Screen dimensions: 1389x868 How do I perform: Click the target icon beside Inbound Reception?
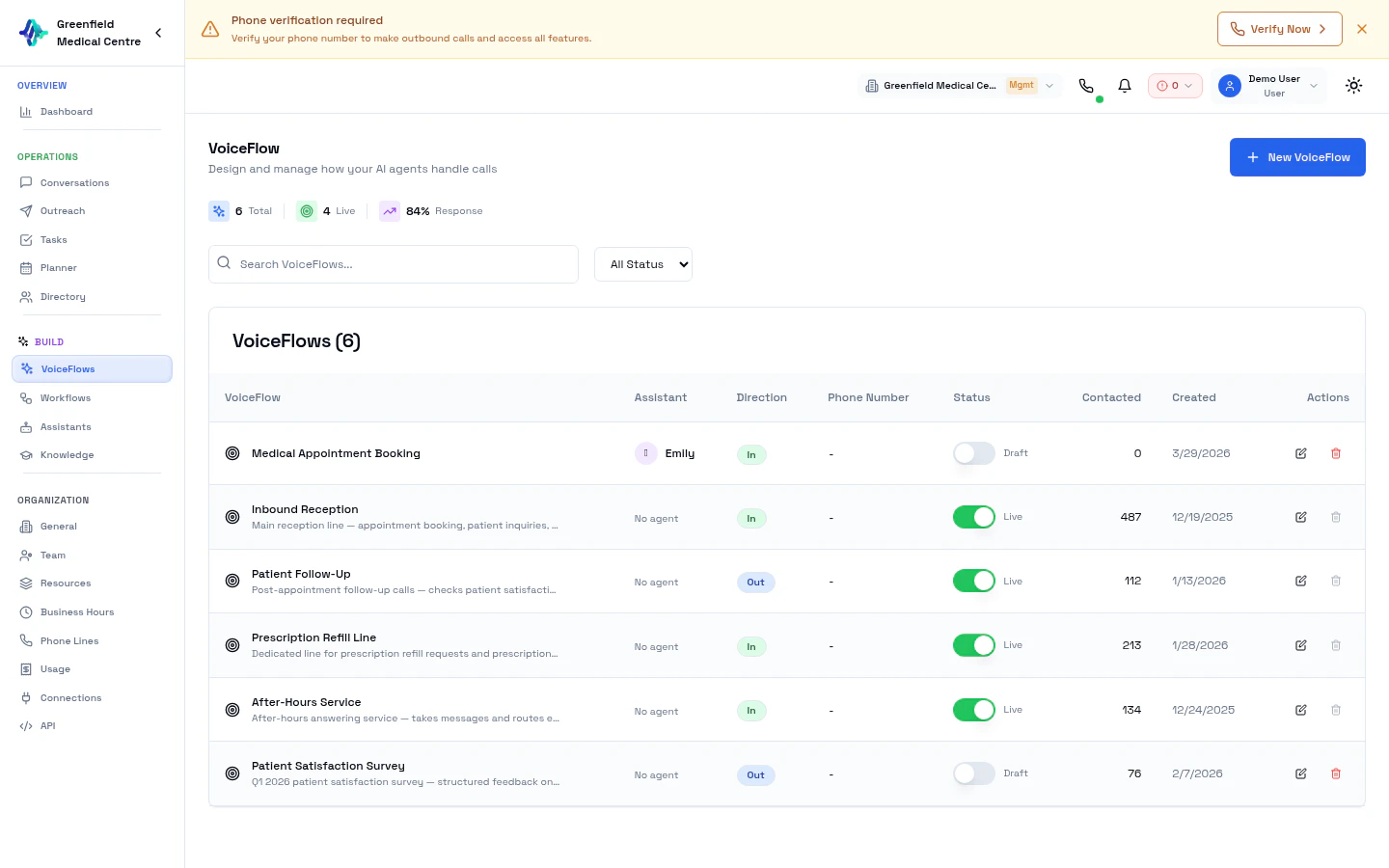pos(232,517)
